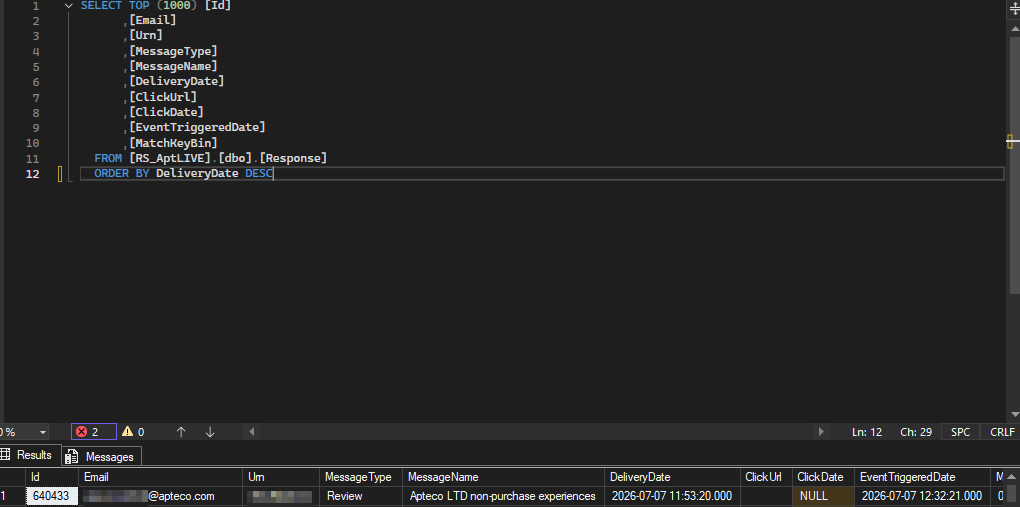1020x507 pixels.
Task: Click the results grid scroll up arrow
Action: click(x=1012, y=477)
